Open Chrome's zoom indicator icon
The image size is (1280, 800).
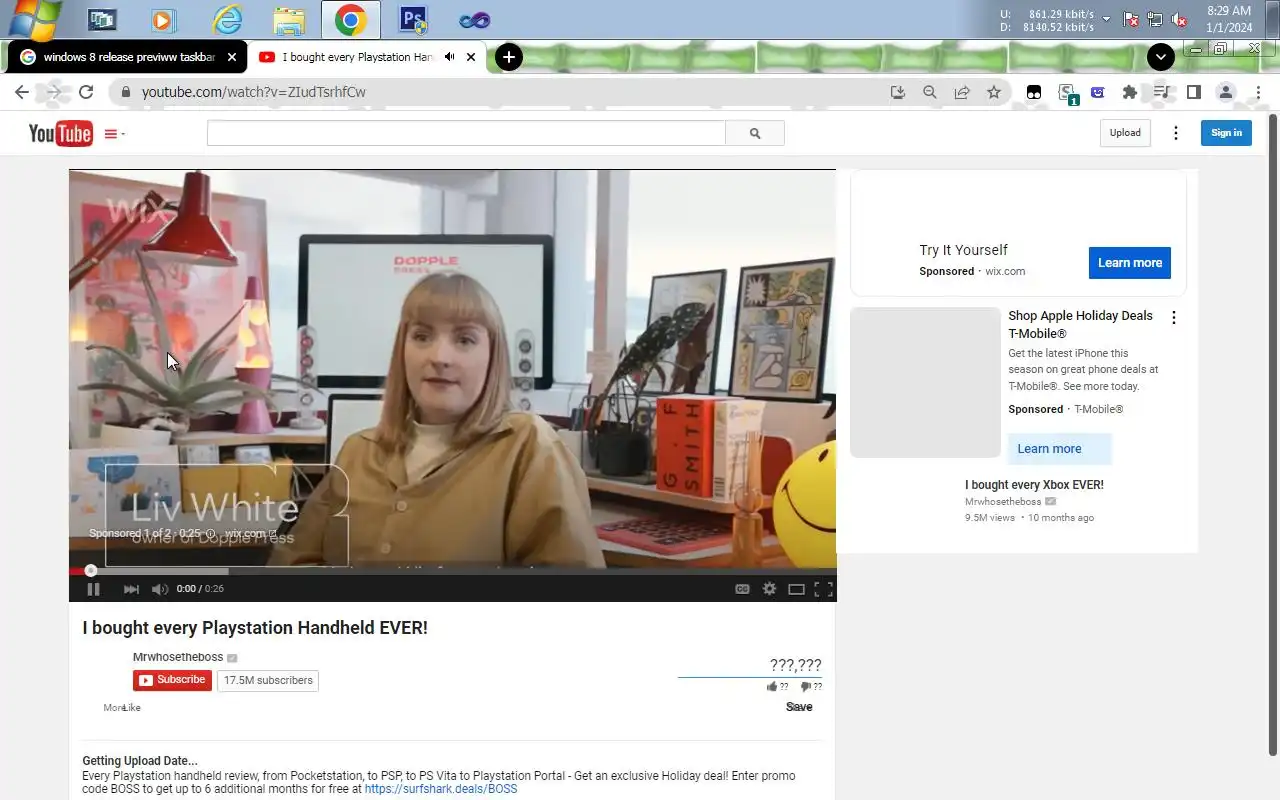tap(930, 92)
